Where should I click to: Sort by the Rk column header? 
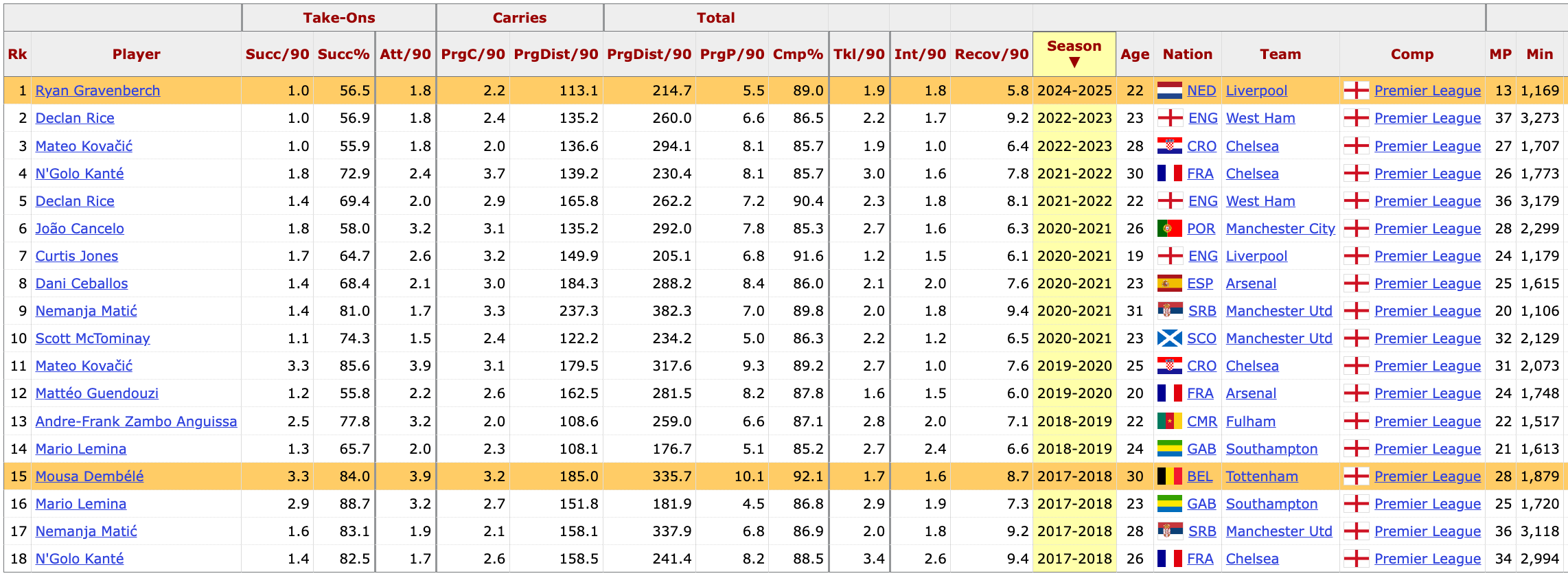coord(17,54)
